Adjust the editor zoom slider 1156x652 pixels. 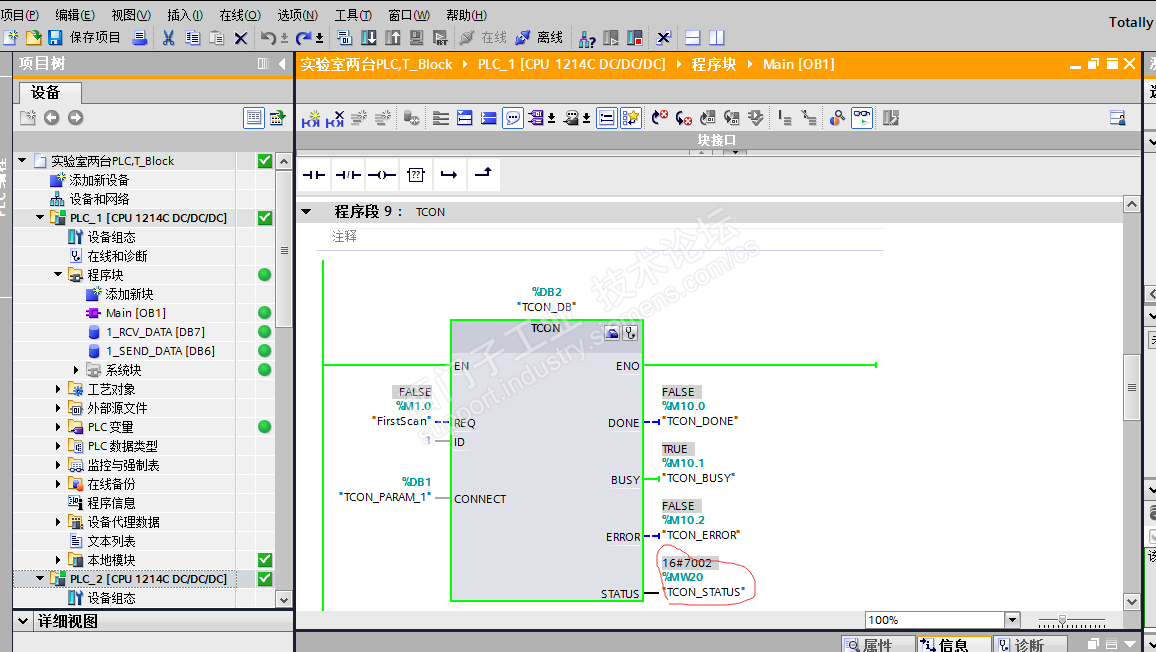[x=1062, y=621]
